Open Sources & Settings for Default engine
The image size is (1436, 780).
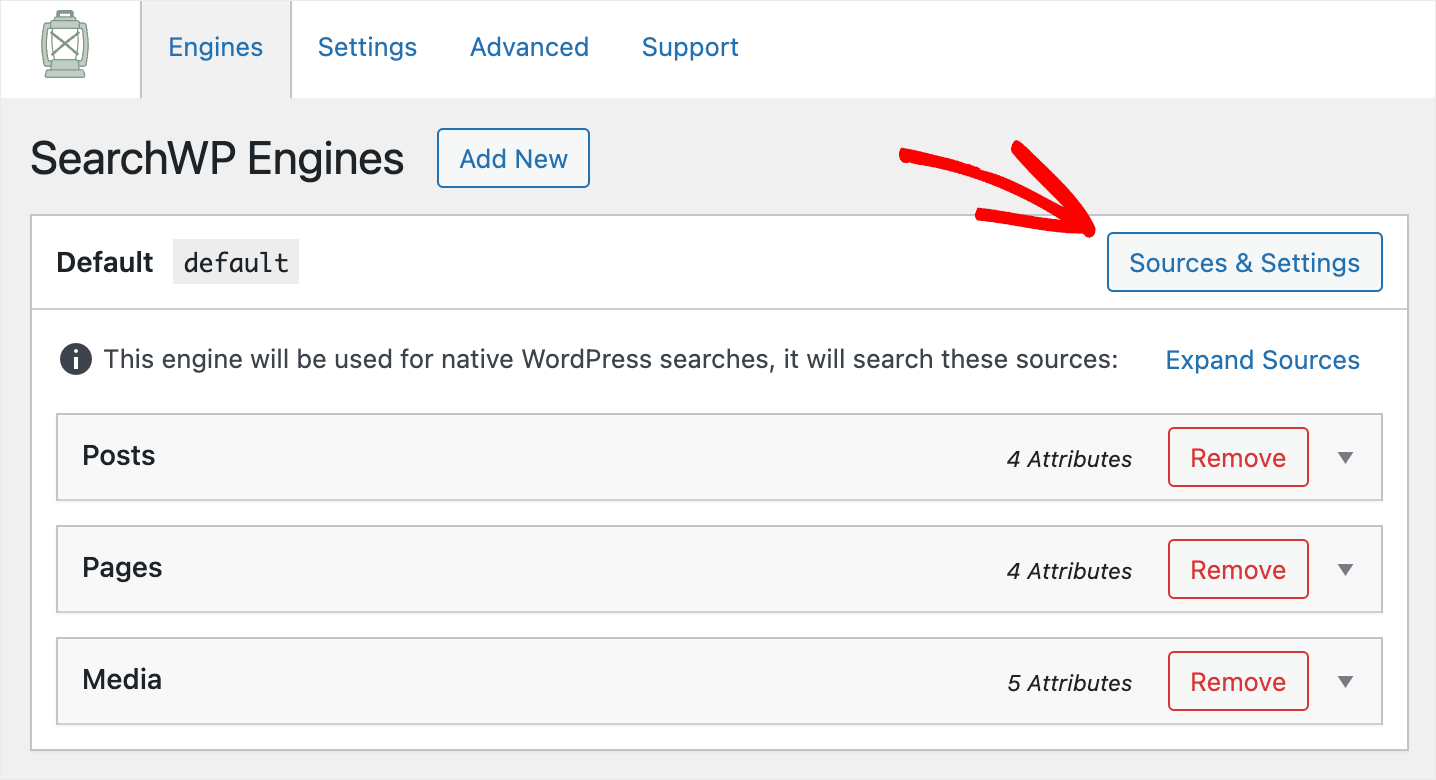coord(1245,262)
